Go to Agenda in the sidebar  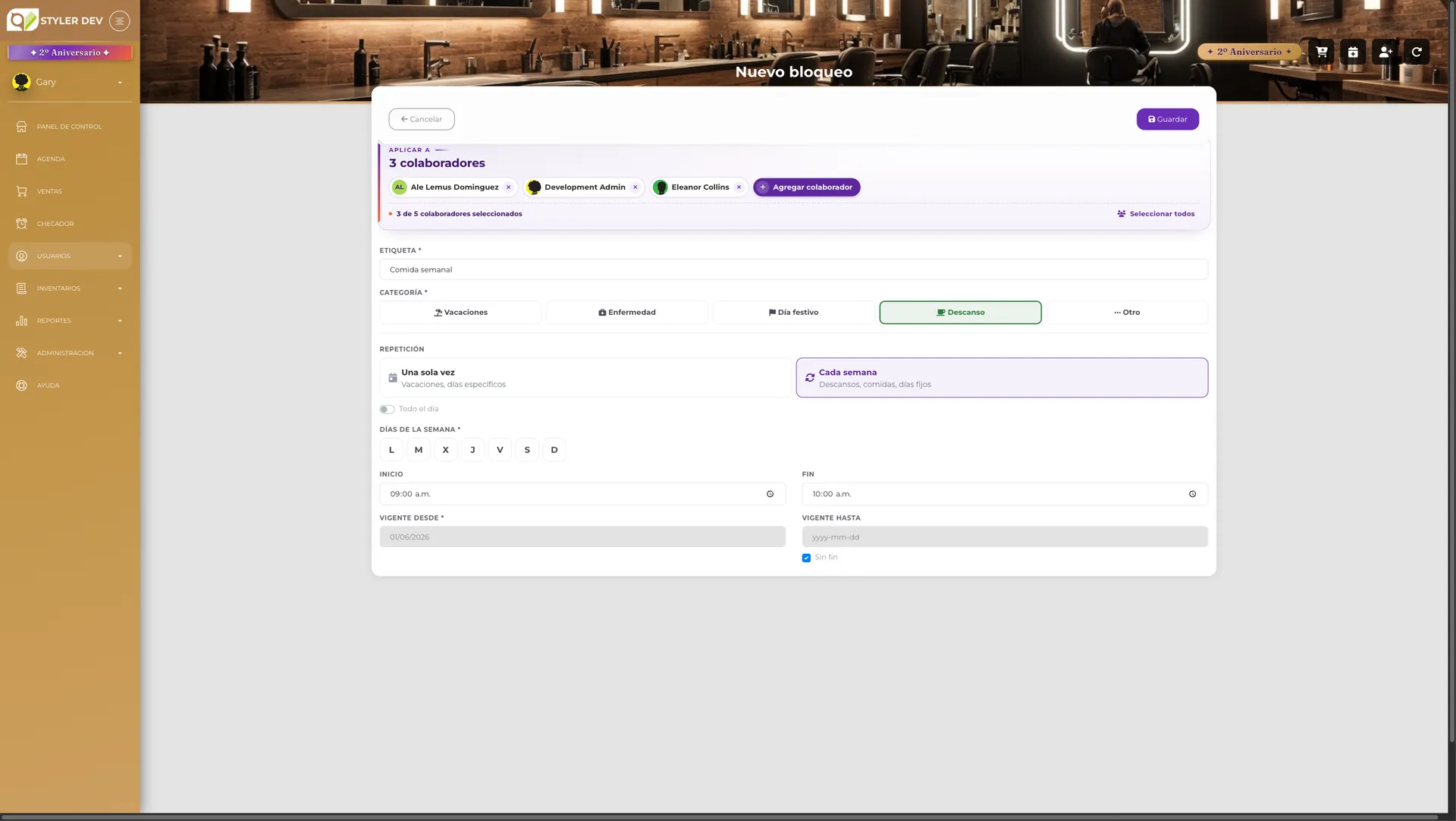70,159
